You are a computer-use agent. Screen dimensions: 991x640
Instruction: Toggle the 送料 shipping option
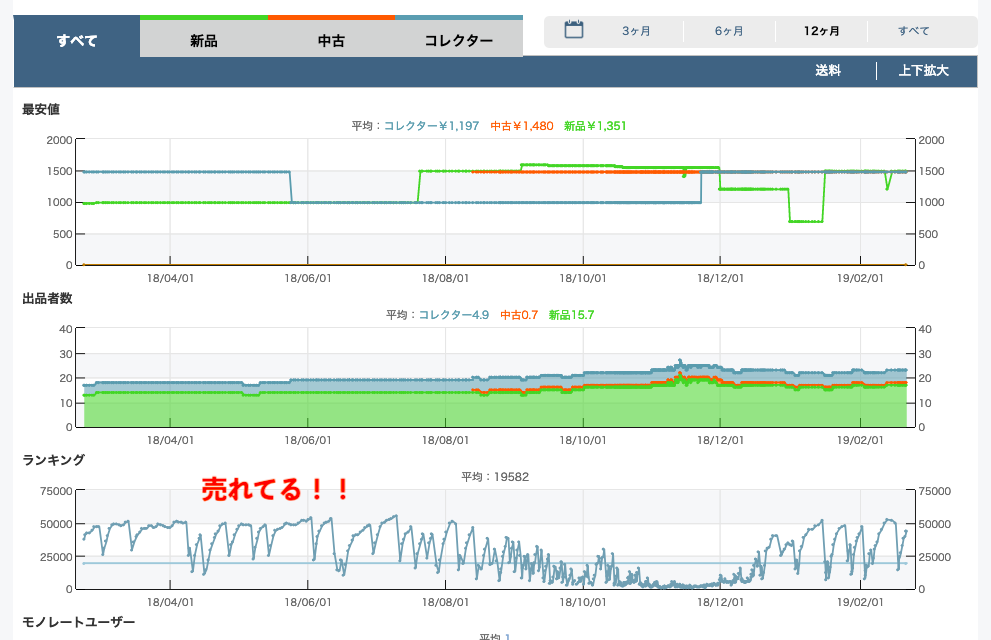coord(828,71)
